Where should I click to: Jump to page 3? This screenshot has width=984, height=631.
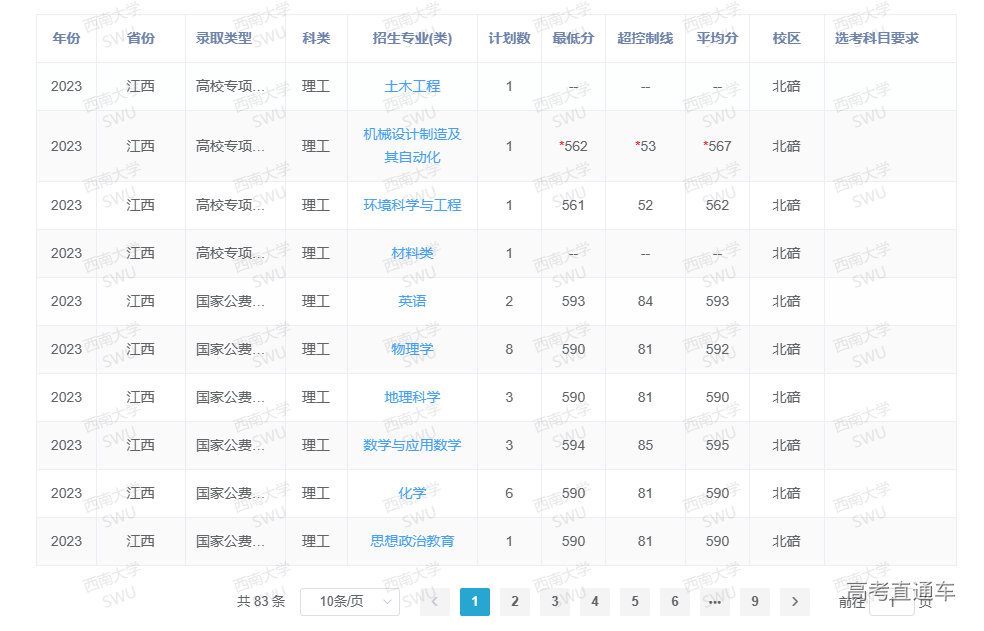554,601
